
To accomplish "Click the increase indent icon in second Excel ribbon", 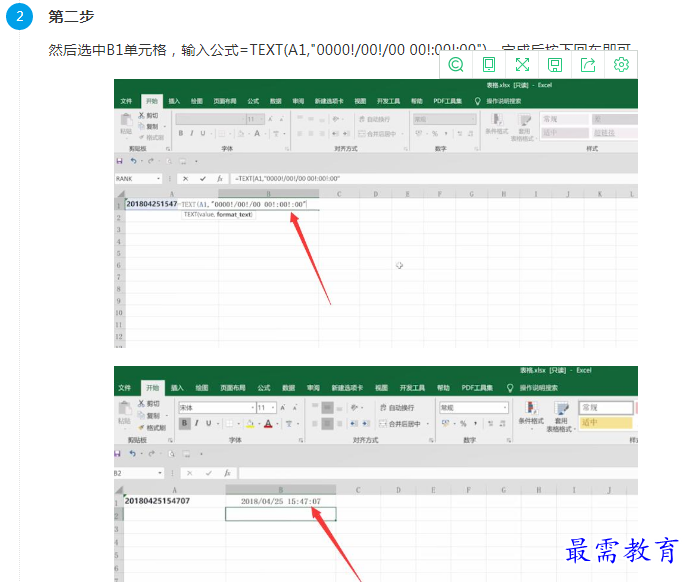I will (366, 423).
